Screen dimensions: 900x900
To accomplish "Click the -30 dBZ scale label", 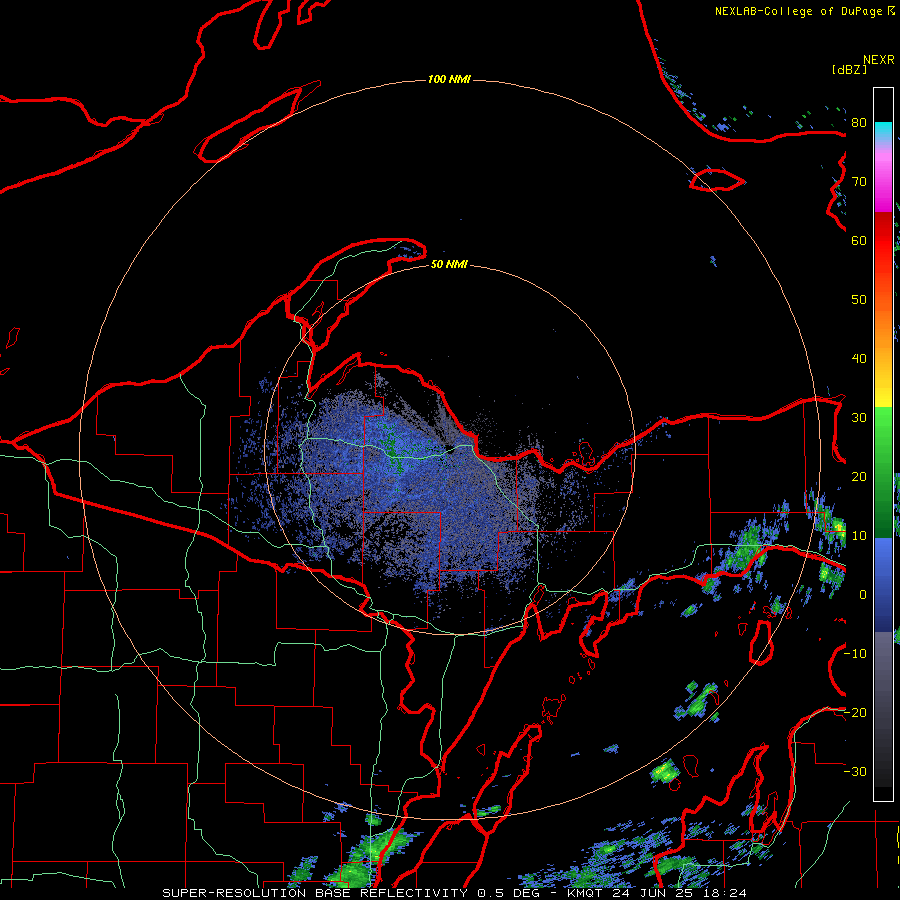I will click(855, 771).
